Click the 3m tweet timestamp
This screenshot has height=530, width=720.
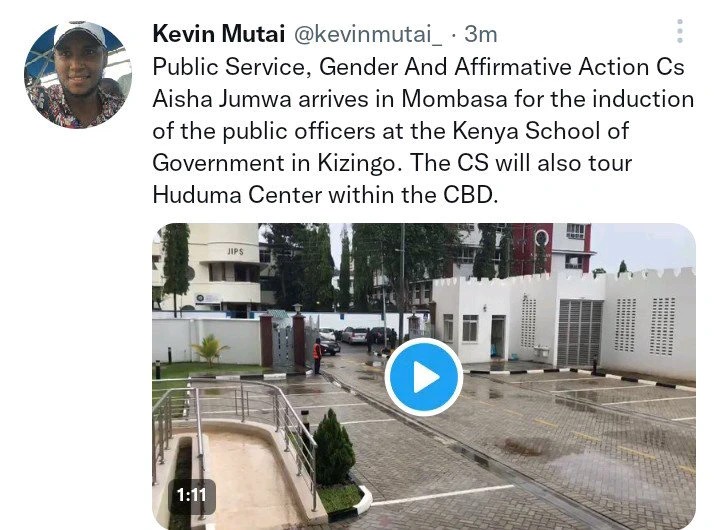click(x=480, y=34)
